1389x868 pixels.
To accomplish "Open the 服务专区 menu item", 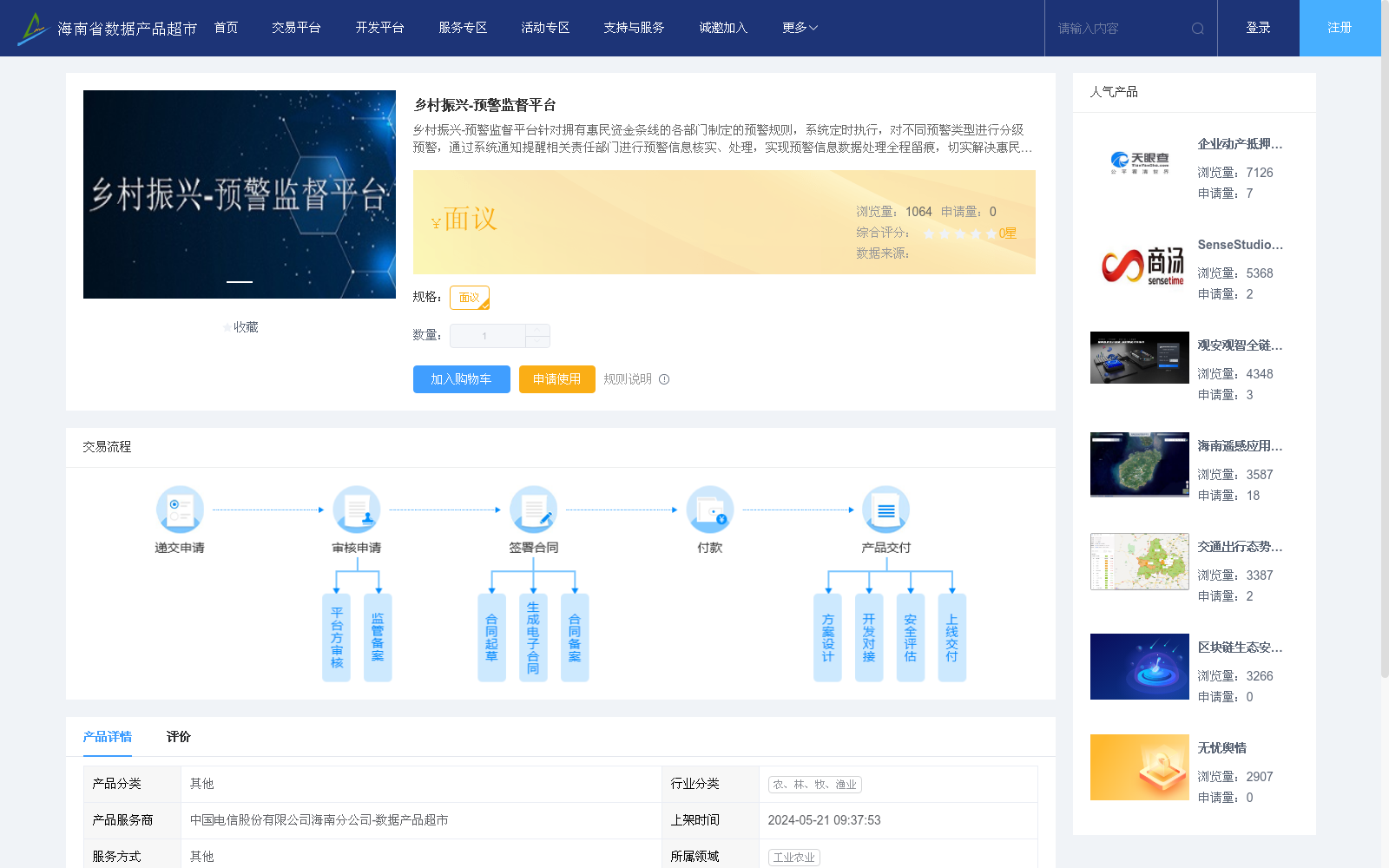I will coord(463,28).
